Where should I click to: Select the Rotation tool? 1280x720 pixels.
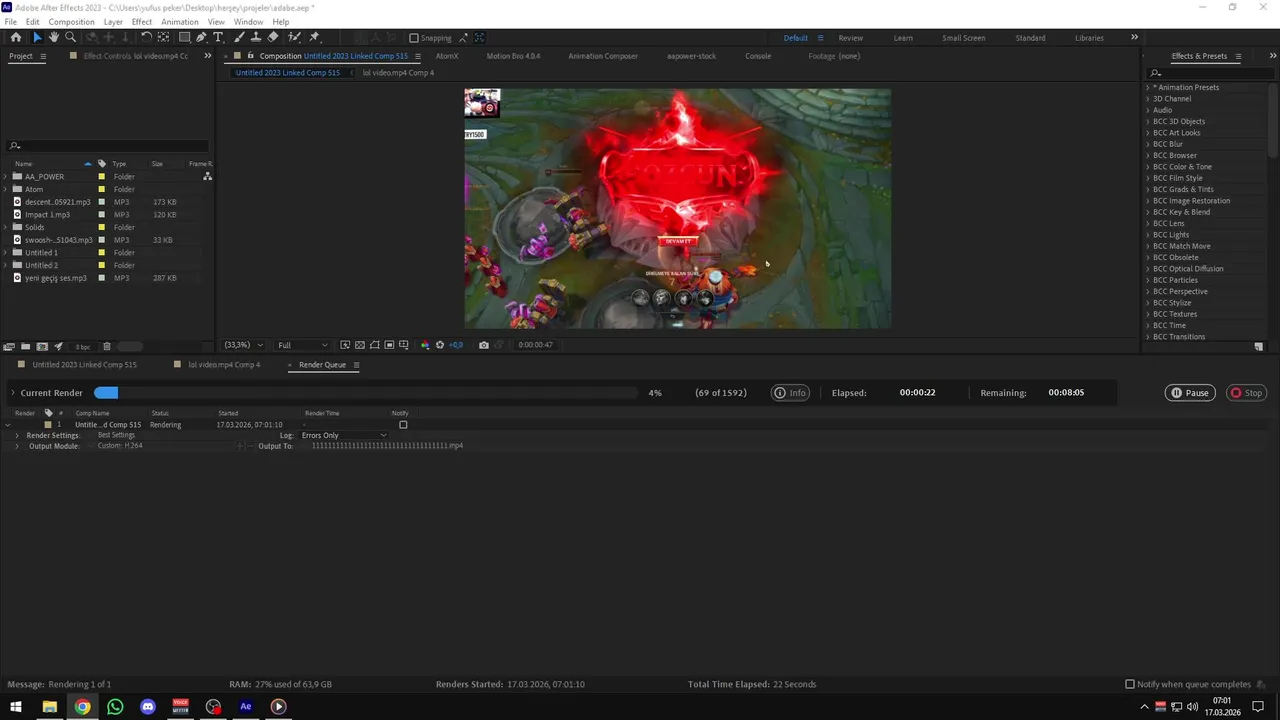(x=146, y=37)
